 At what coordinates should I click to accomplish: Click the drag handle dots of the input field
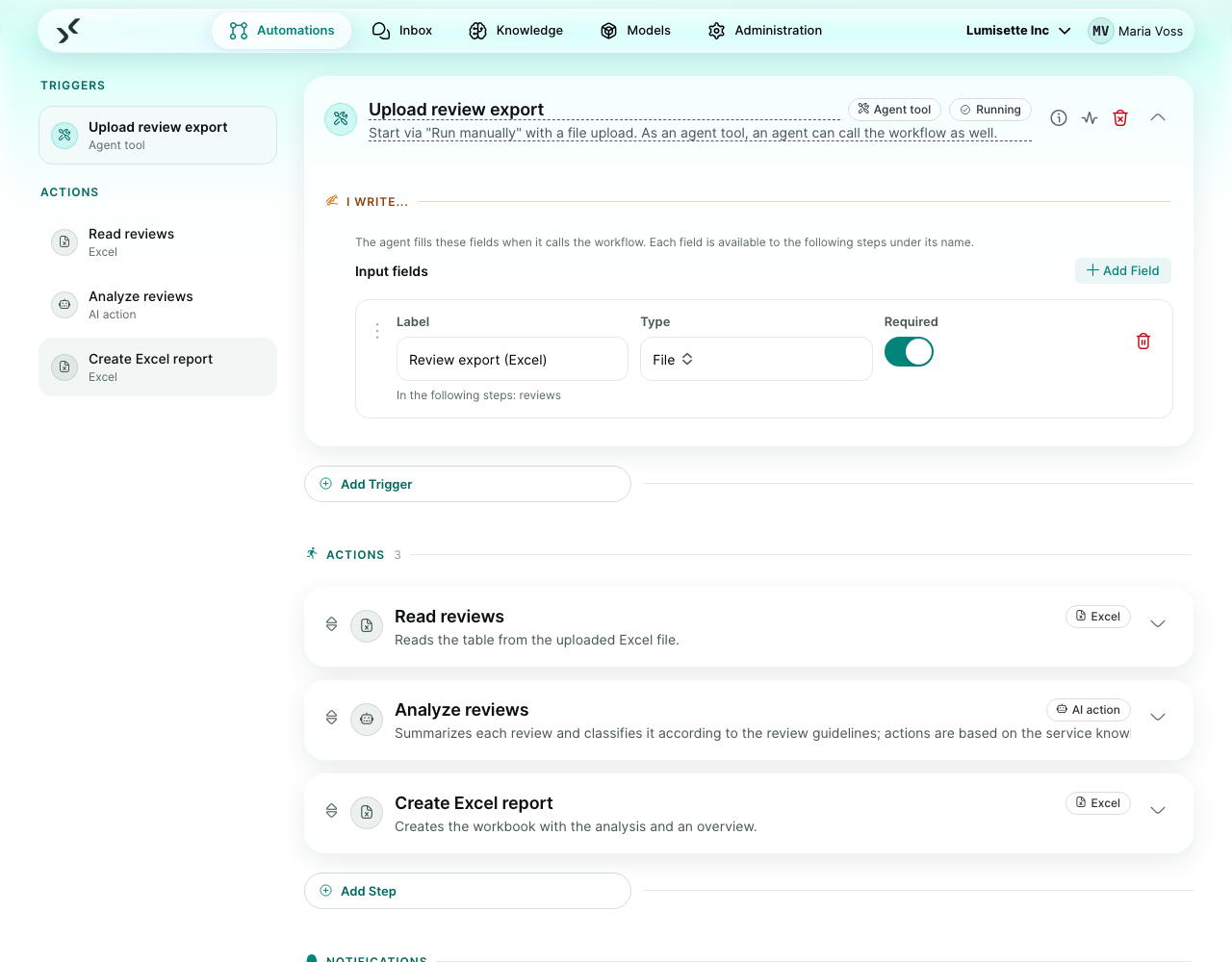[x=376, y=331]
